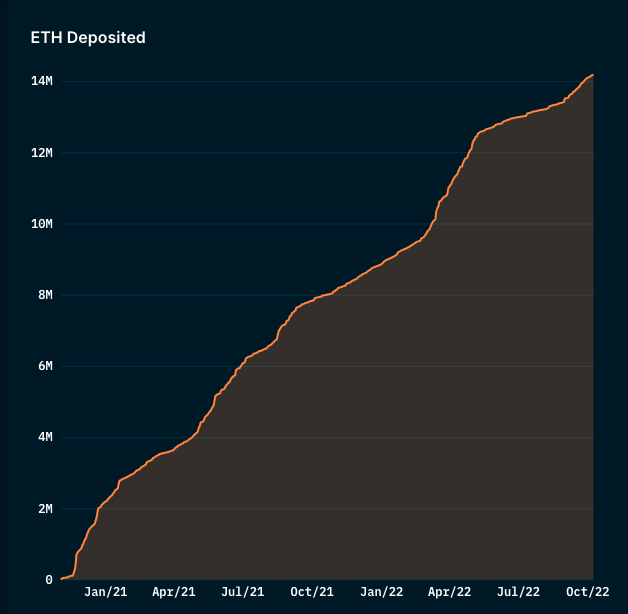
Task: Click the 2M y-axis label
Action: point(45,509)
